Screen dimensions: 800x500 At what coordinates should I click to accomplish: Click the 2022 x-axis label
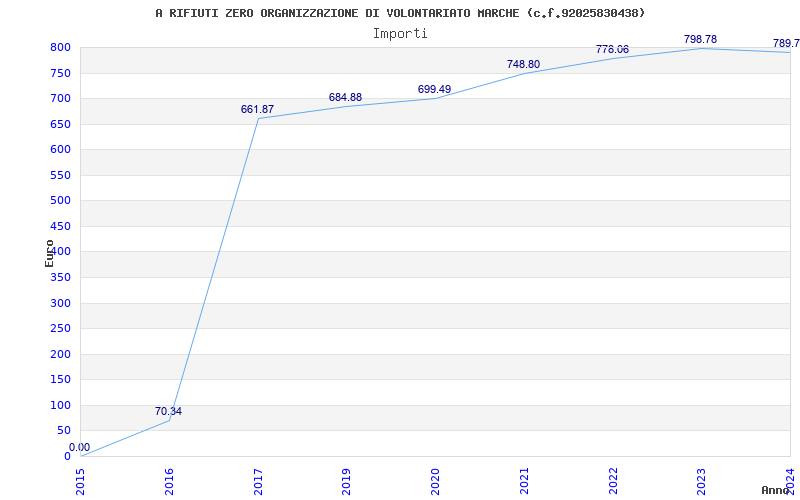[x=613, y=481]
